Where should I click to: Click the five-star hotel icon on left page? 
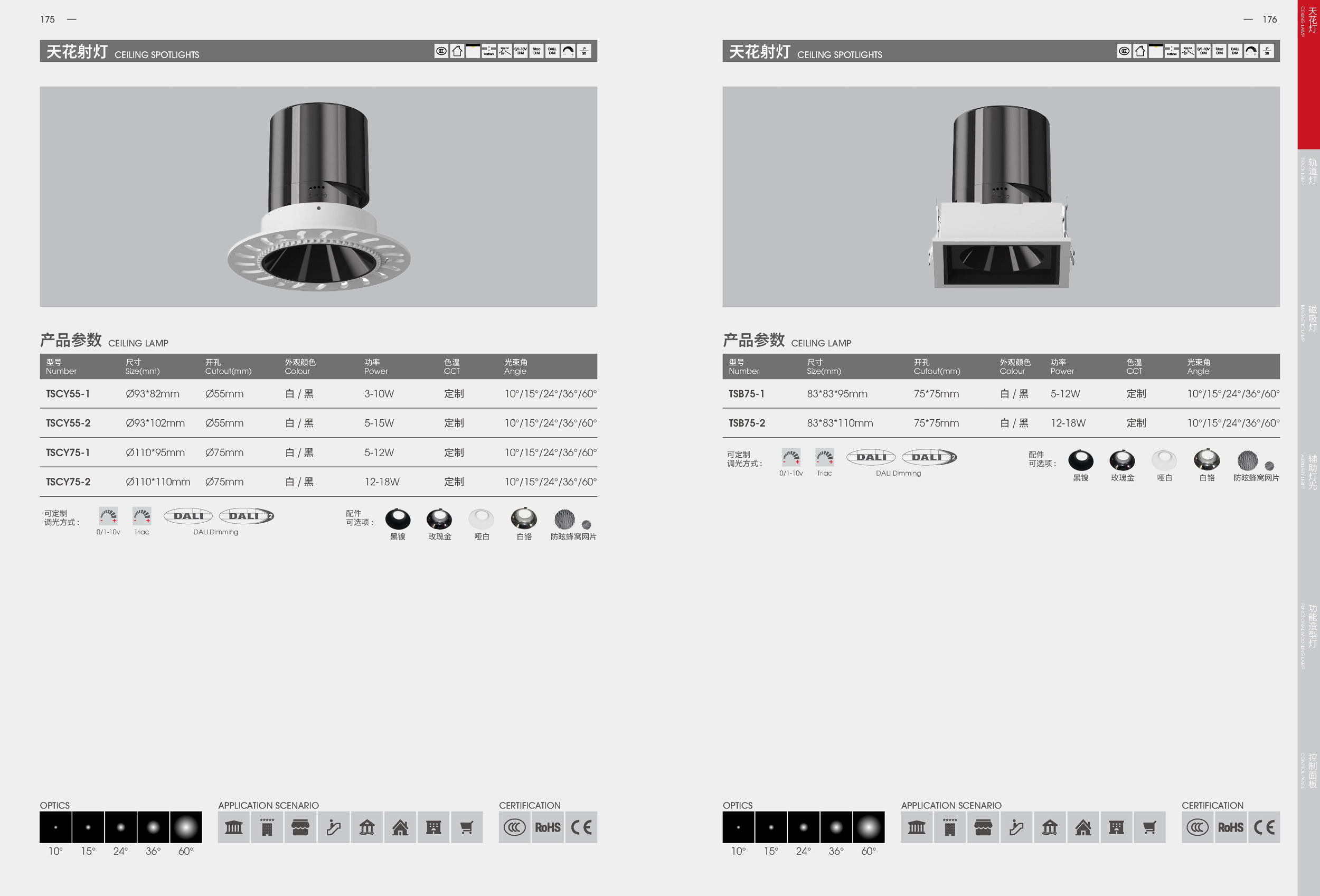click(x=267, y=827)
